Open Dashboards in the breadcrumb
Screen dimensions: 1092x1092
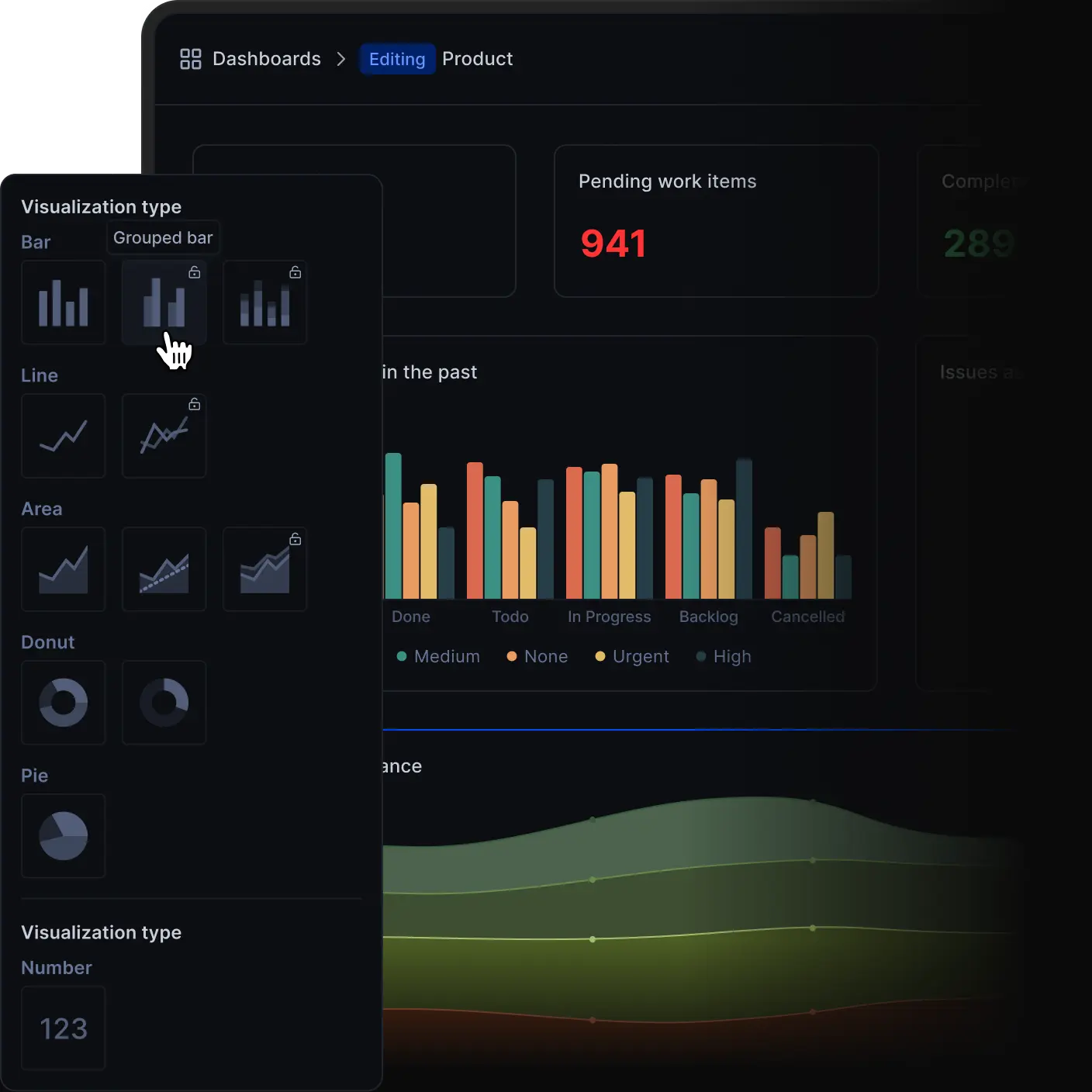(x=266, y=59)
